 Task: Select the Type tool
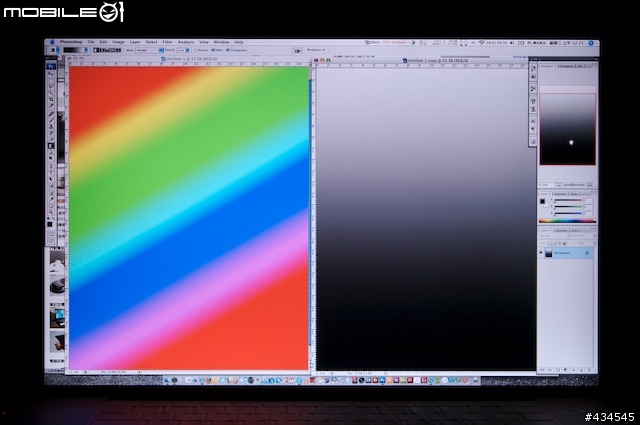[x=51, y=172]
